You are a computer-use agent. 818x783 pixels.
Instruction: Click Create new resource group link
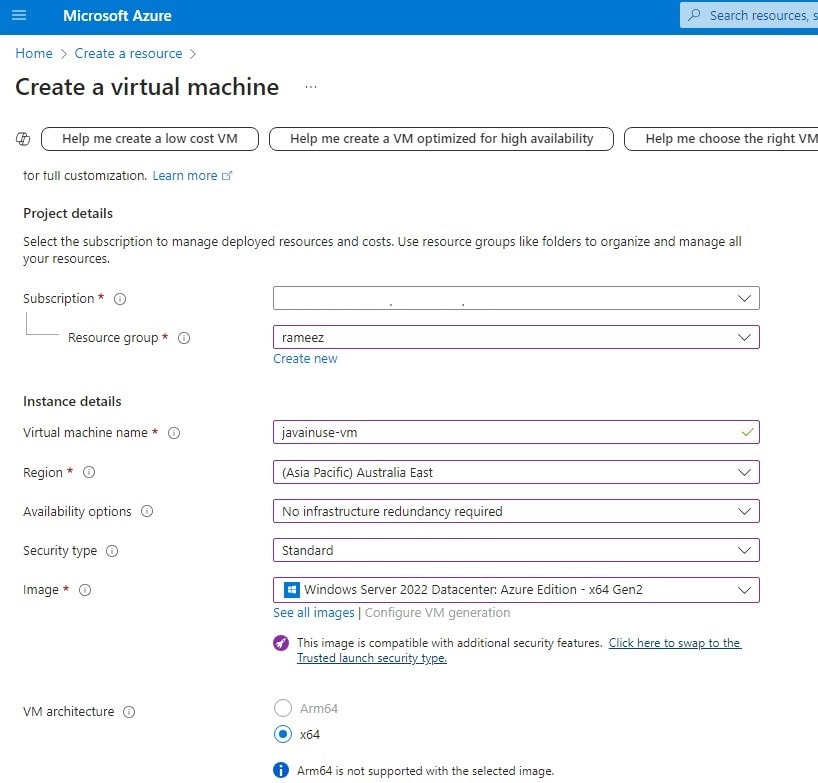pyautogui.click(x=305, y=359)
